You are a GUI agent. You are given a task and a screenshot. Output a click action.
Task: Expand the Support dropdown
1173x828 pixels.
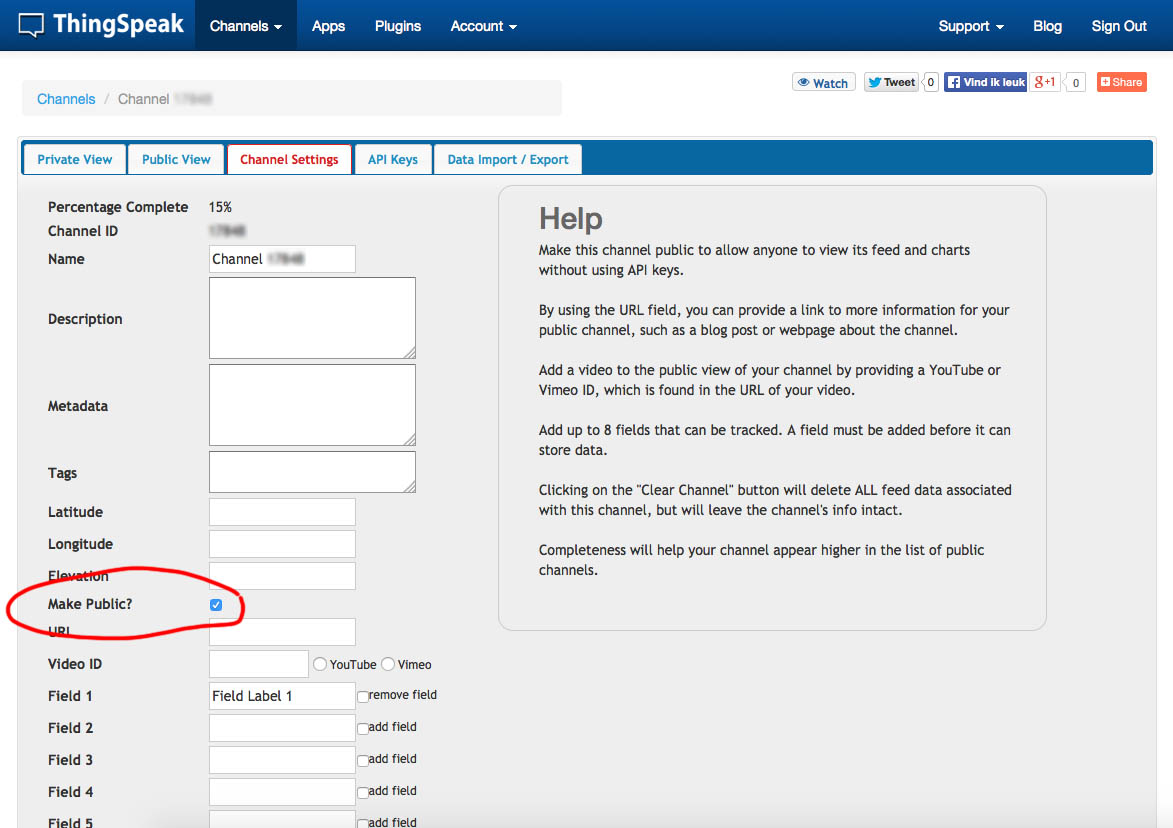coord(970,26)
